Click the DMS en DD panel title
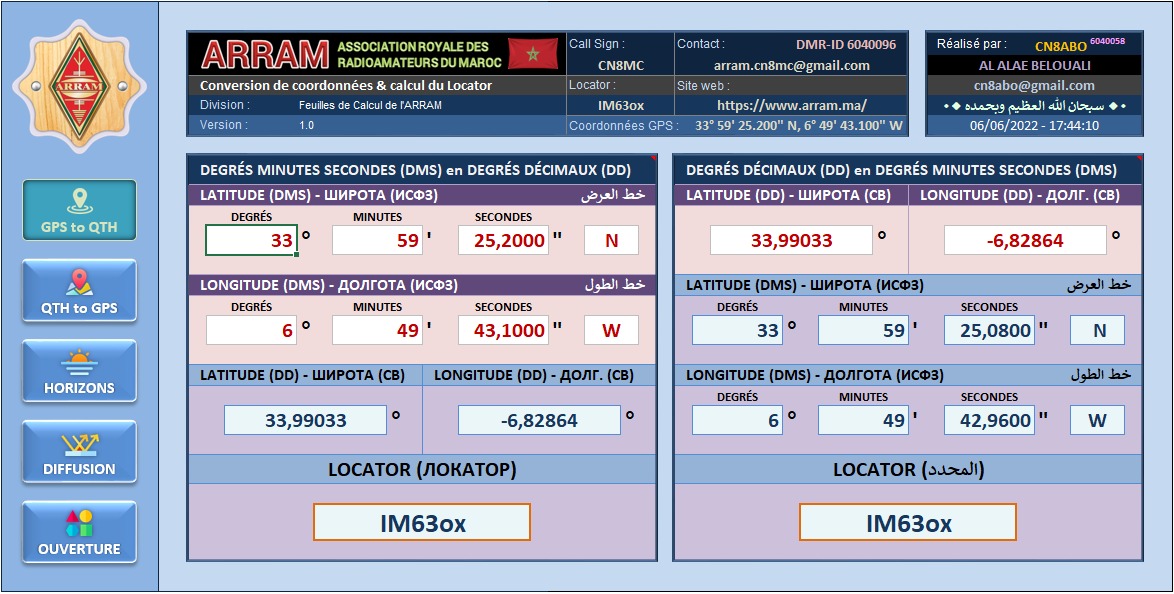 coord(416,170)
